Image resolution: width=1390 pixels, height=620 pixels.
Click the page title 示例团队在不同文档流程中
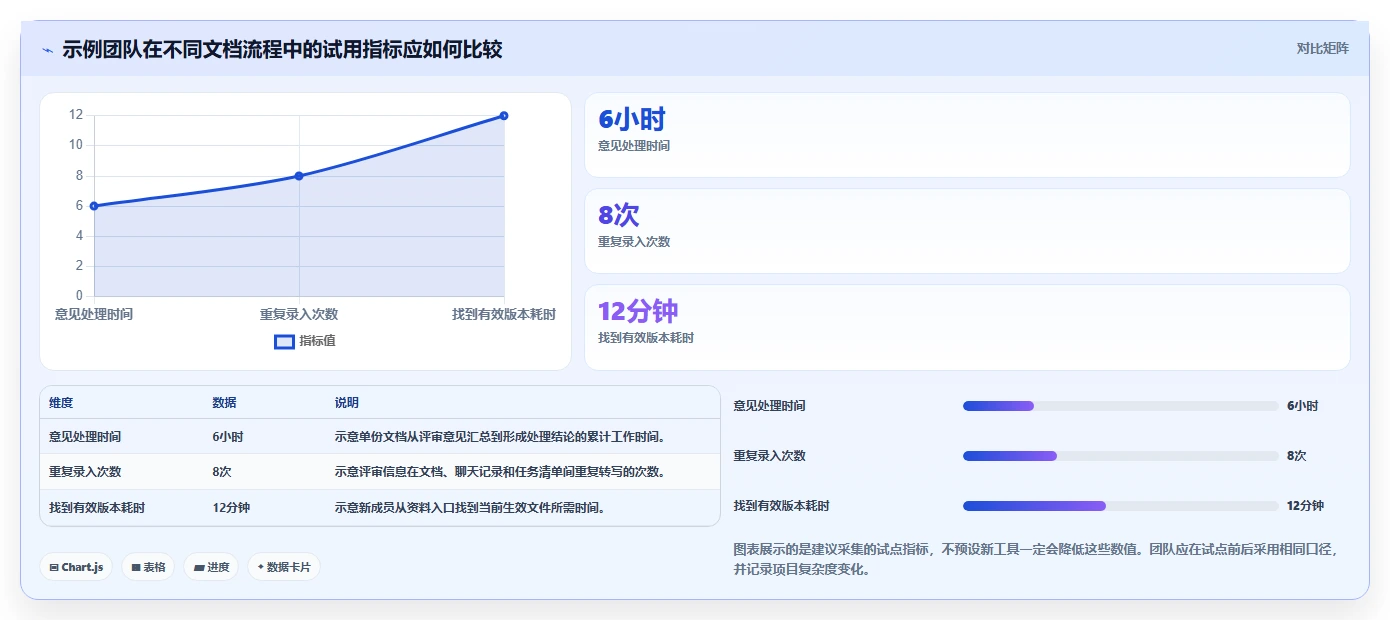click(x=282, y=49)
